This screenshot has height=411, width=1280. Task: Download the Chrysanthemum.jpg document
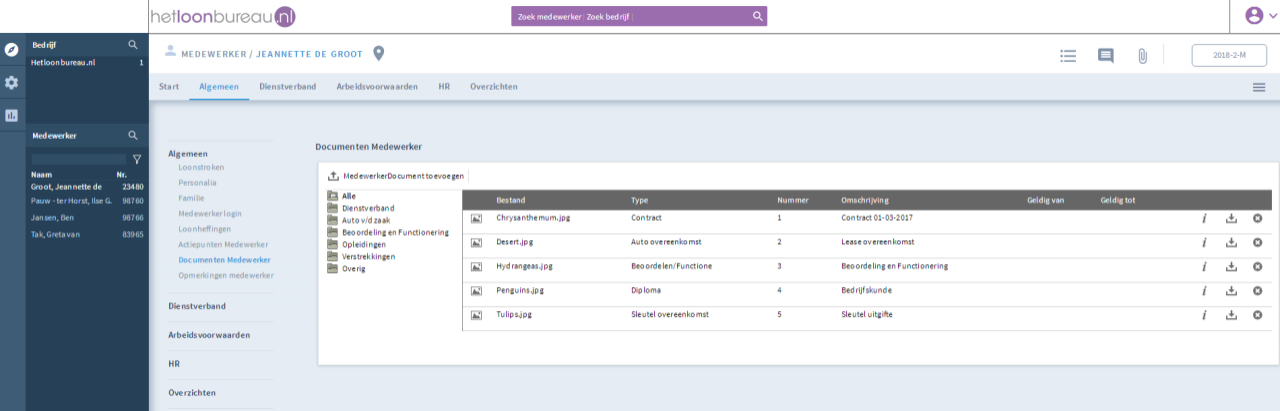[x=1231, y=217]
